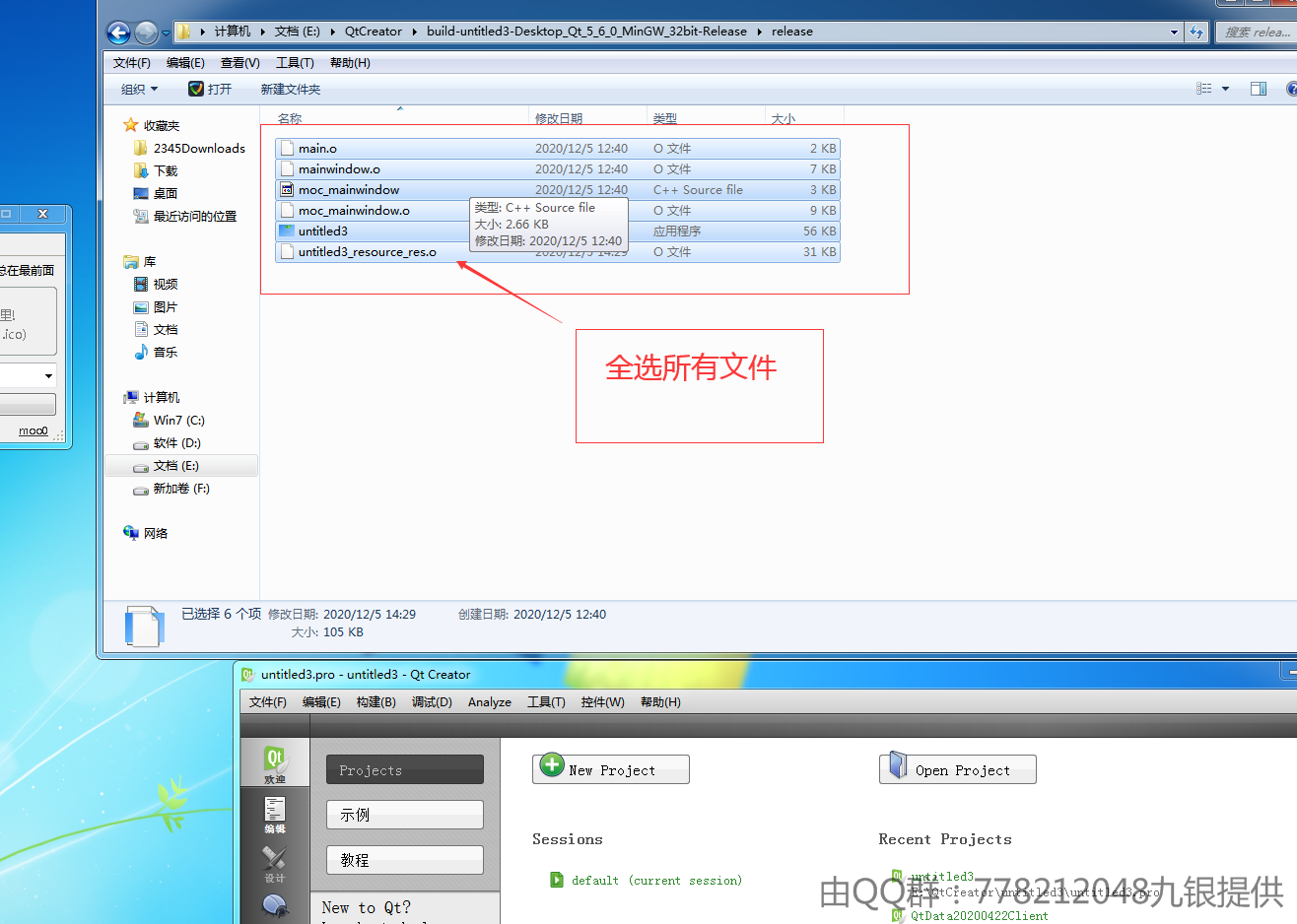Image resolution: width=1297 pixels, height=924 pixels.
Task: Click the 计算机 breadcrumb segment
Action: pos(233,32)
